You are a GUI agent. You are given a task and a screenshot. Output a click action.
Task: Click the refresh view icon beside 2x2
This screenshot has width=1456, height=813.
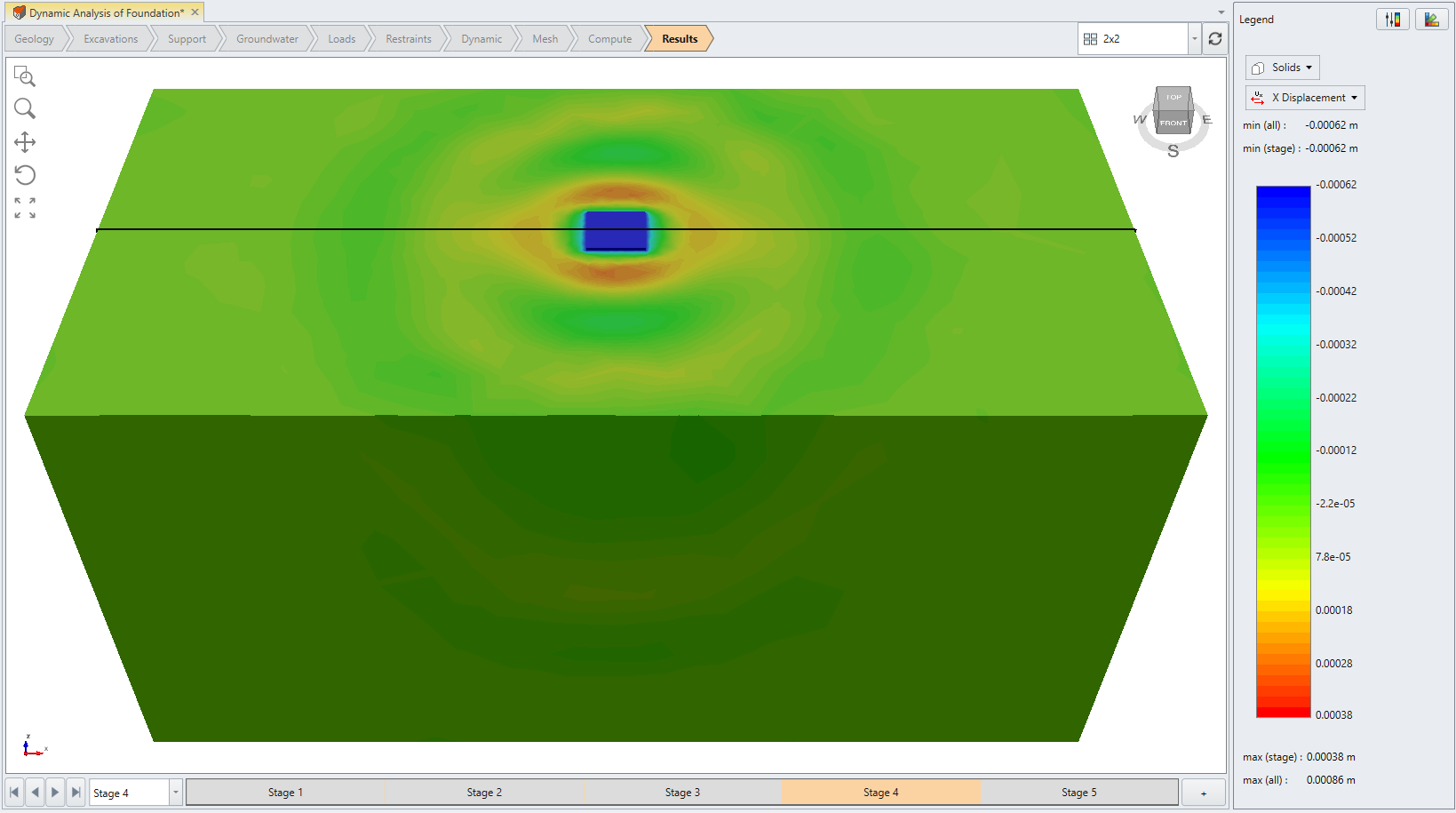pos(1215,39)
